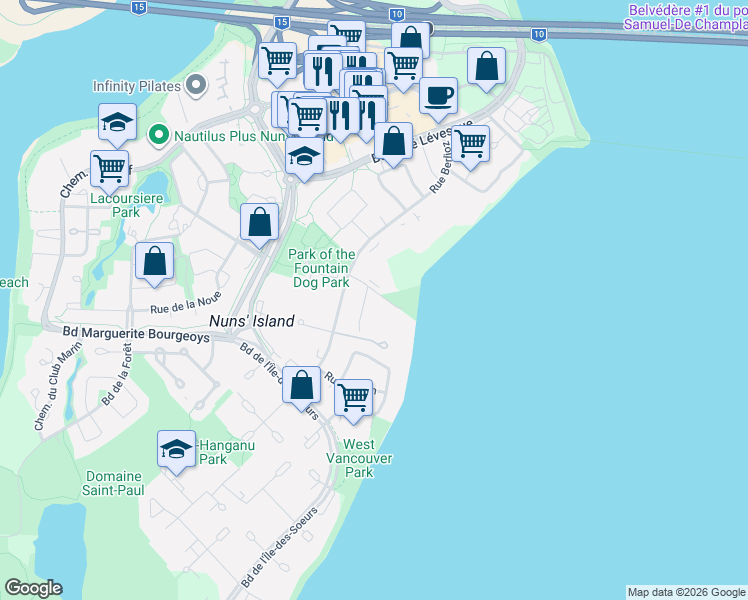Click the Domaine Saint-Paul label
This screenshot has height=600, width=748.
(113, 483)
